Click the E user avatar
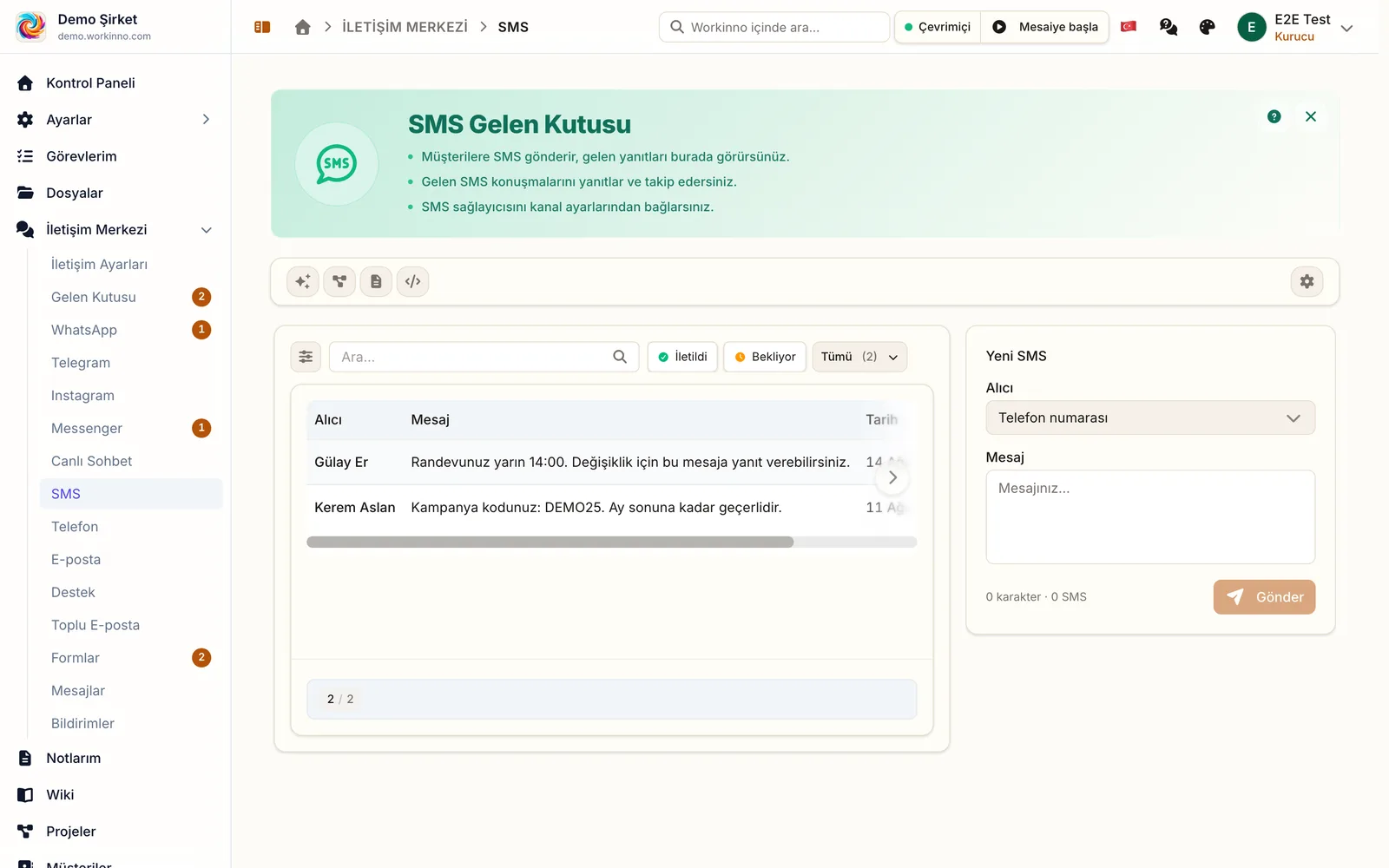 point(1251,27)
